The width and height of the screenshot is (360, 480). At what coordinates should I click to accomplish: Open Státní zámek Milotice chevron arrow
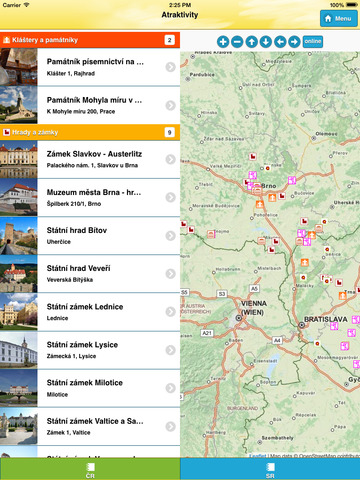(x=170, y=388)
